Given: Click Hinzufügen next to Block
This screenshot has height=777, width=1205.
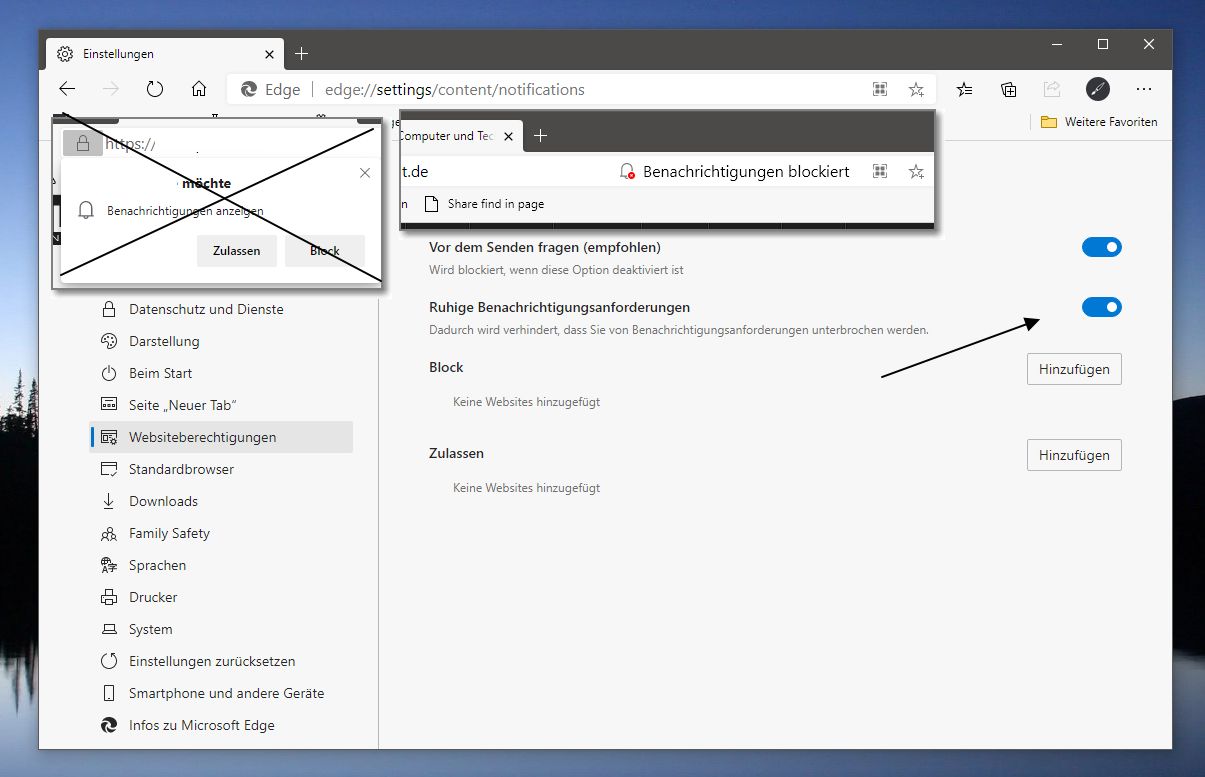Looking at the screenshot, I should tap(1074, 369).
